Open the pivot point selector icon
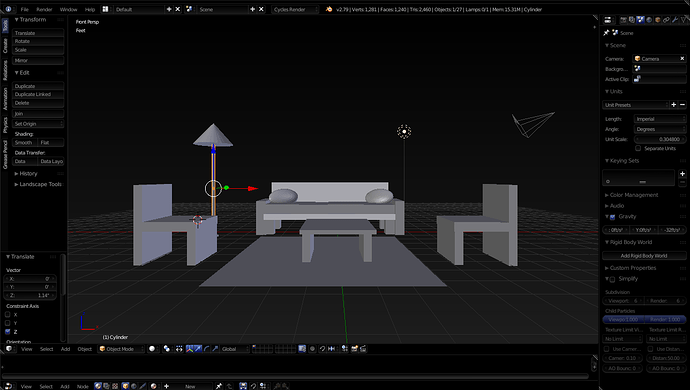 point(168,349)
